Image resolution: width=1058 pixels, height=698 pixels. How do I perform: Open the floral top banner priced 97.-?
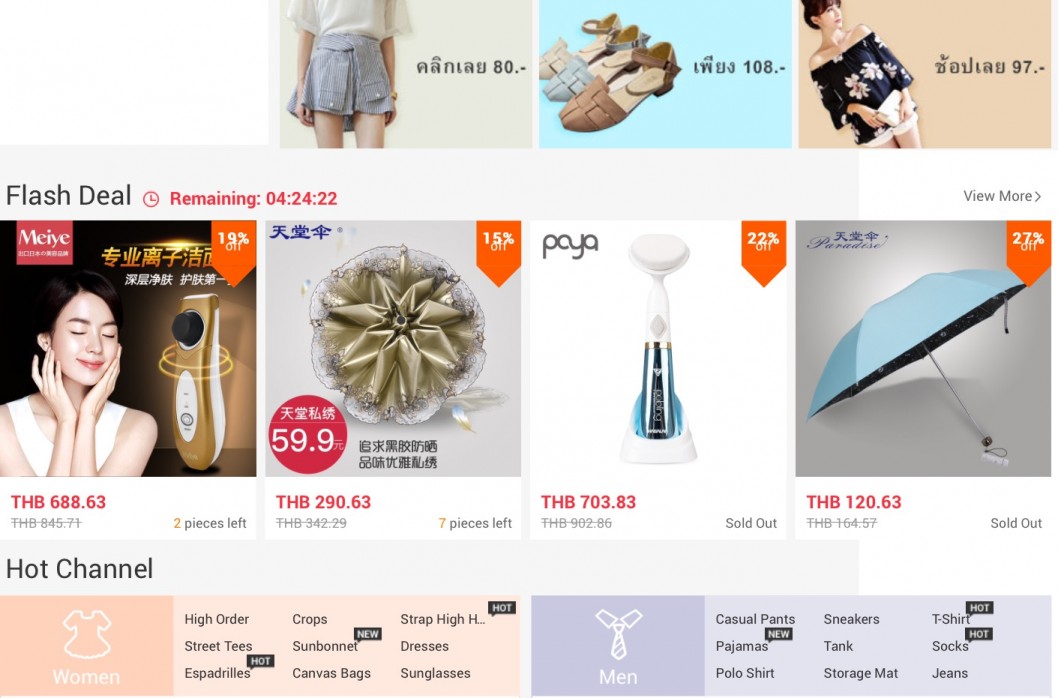924,73
